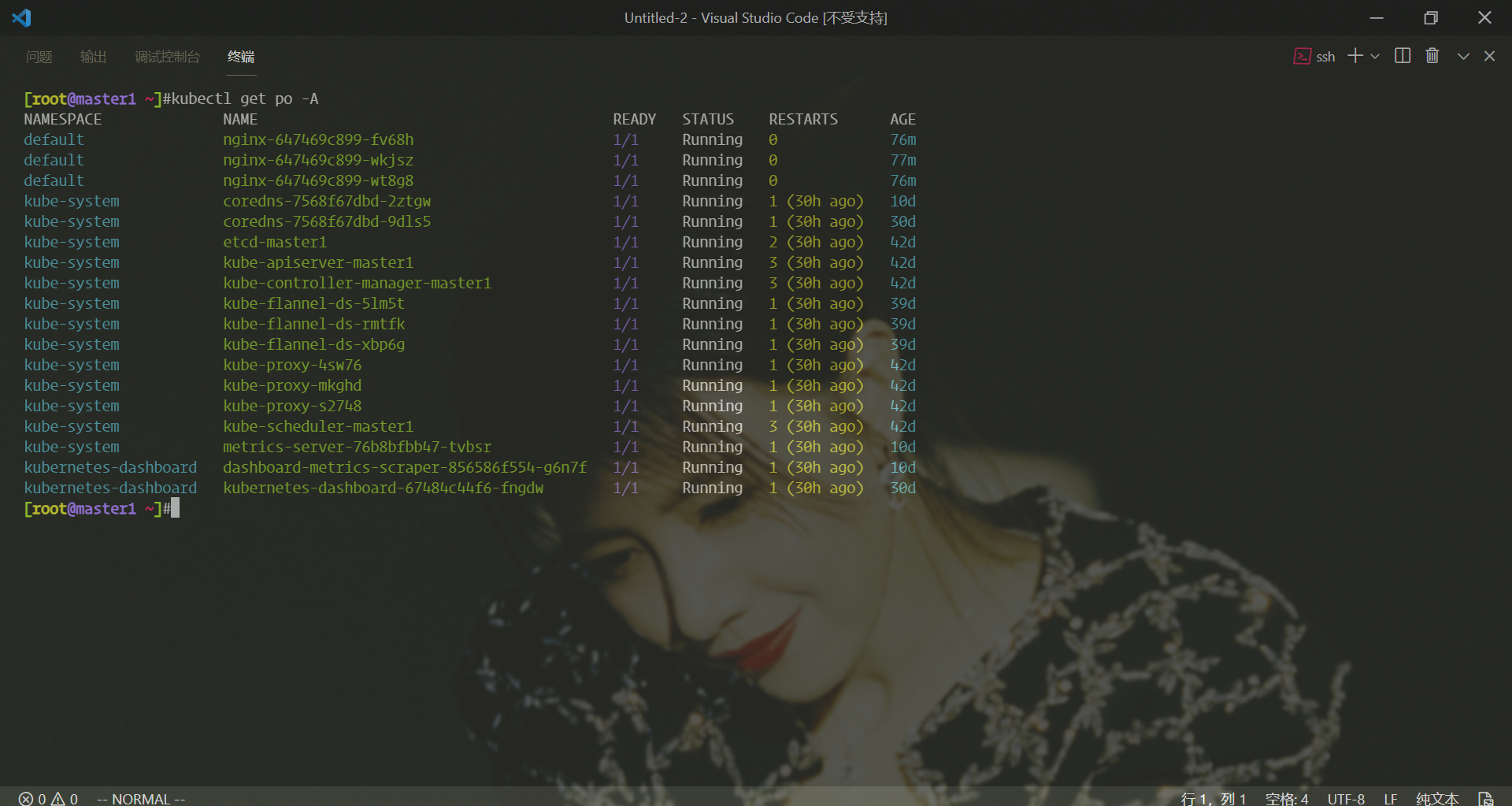Click the terminal cursor at the last prompt
This screenshot has width=1512, height=806.
tap(175, 507)
